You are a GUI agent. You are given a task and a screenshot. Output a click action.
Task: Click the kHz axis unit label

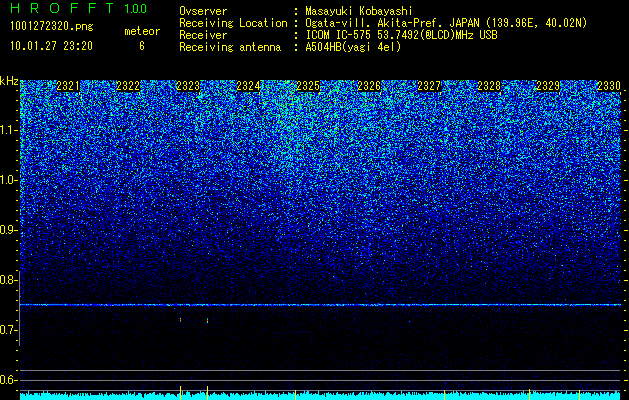[x=9, y=81]
